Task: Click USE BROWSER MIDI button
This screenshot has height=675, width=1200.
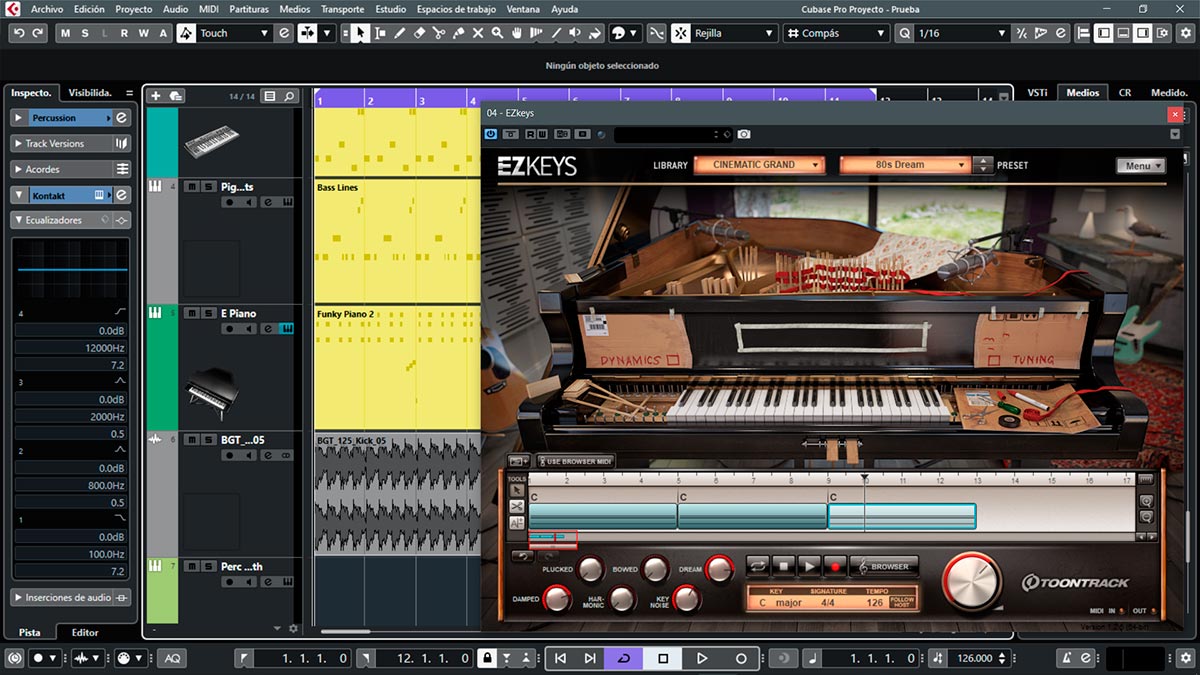Action: click(x=576, y=462)
